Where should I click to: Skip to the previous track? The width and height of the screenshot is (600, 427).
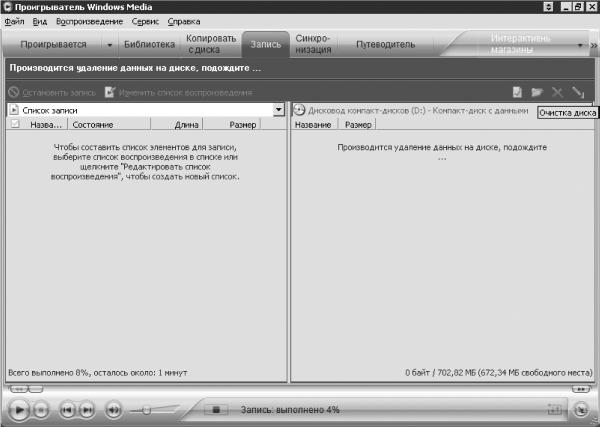[67, 410]
